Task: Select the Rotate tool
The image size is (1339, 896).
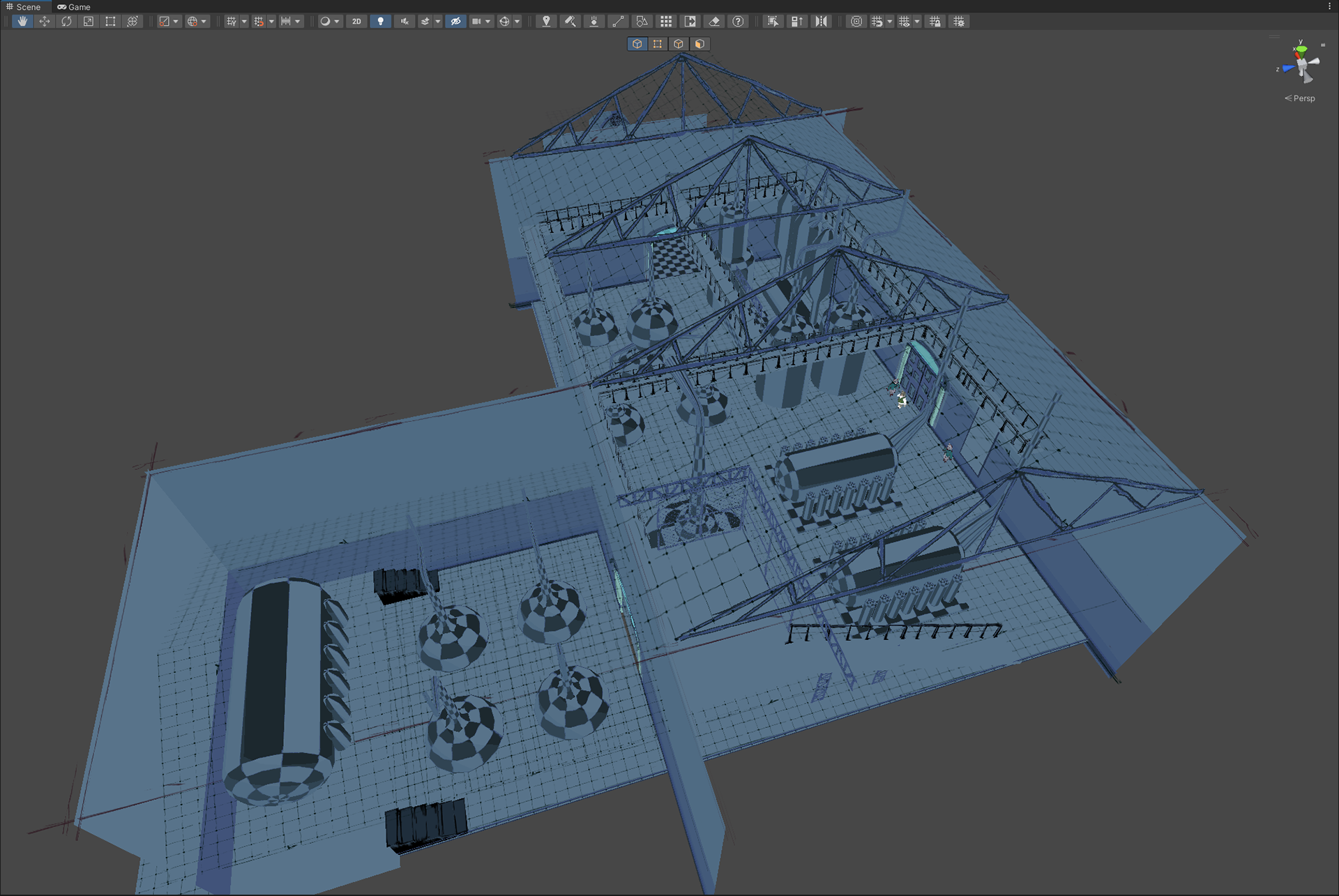Action: tap(66, 22)
